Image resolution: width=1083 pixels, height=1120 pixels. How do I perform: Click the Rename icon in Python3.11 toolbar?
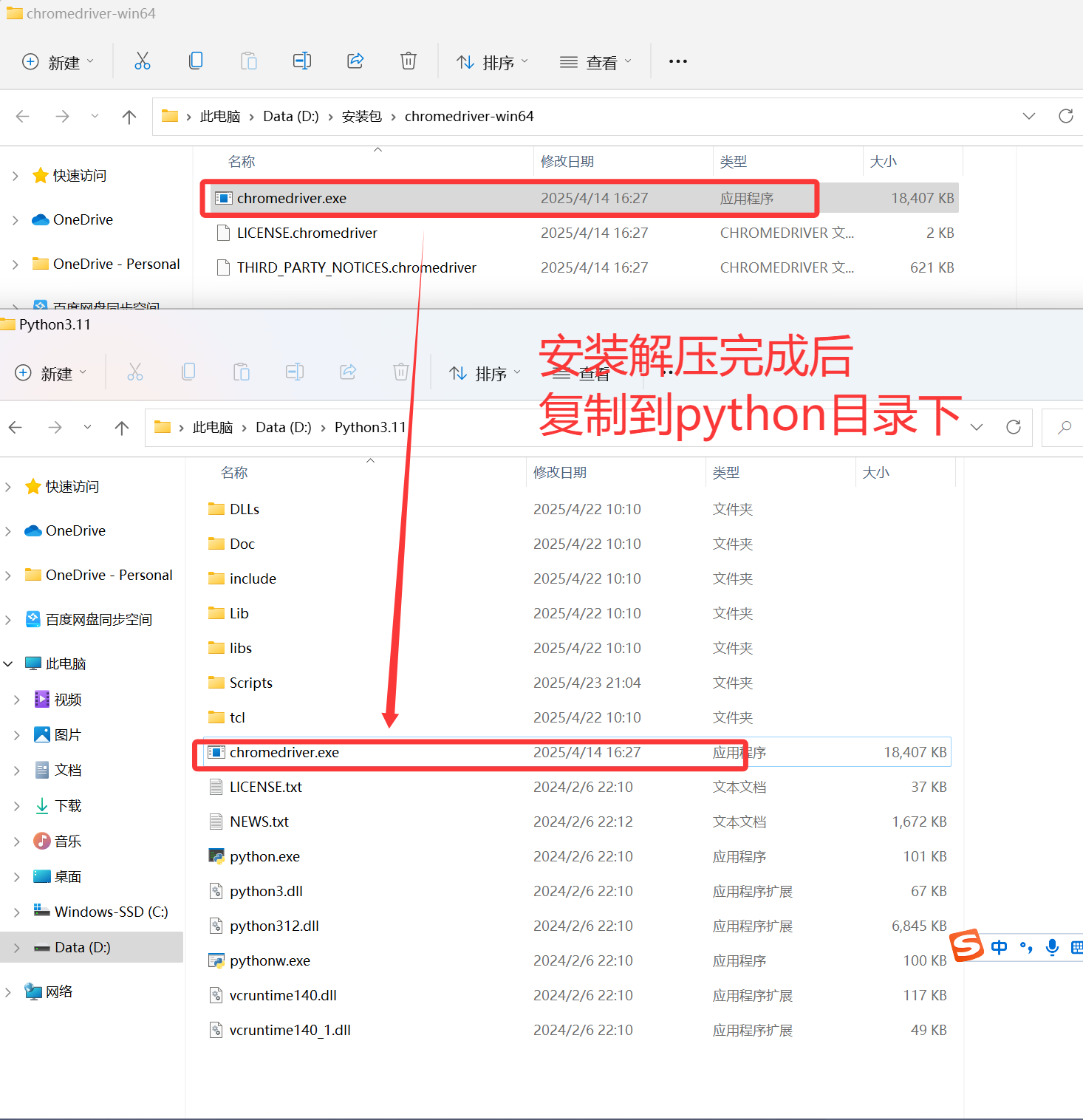tap(295, 372)
